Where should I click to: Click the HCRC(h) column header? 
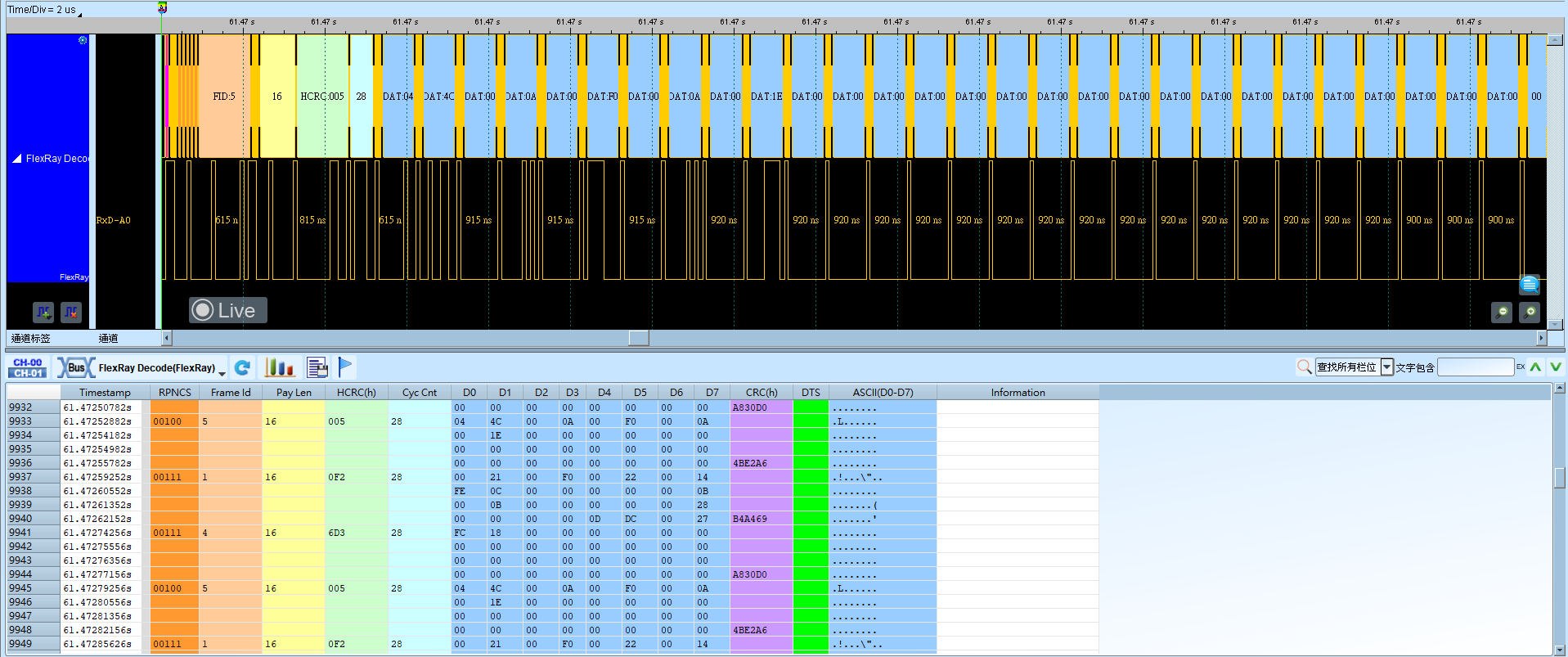[357, 393]
